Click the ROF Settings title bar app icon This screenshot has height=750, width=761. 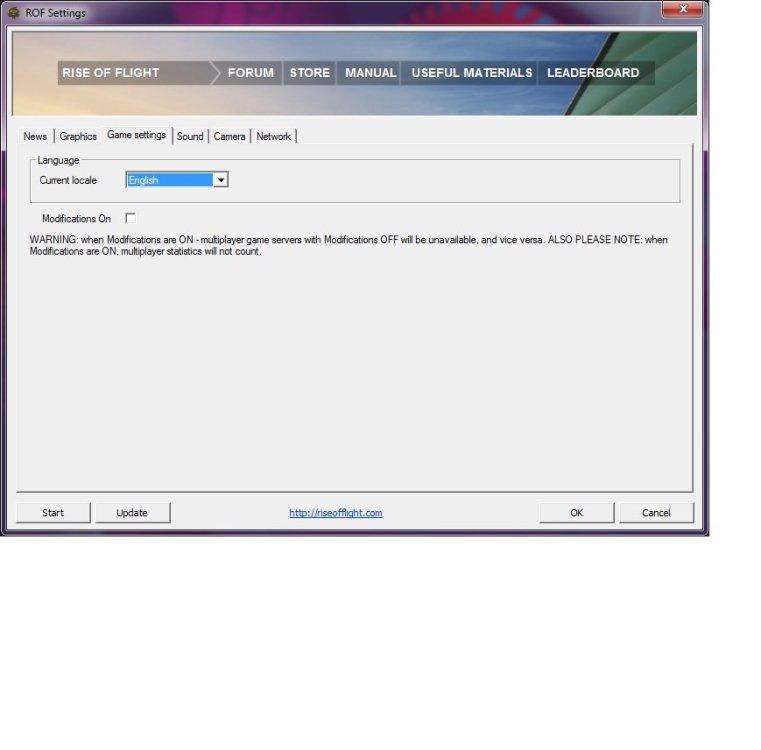pos(14,13)
